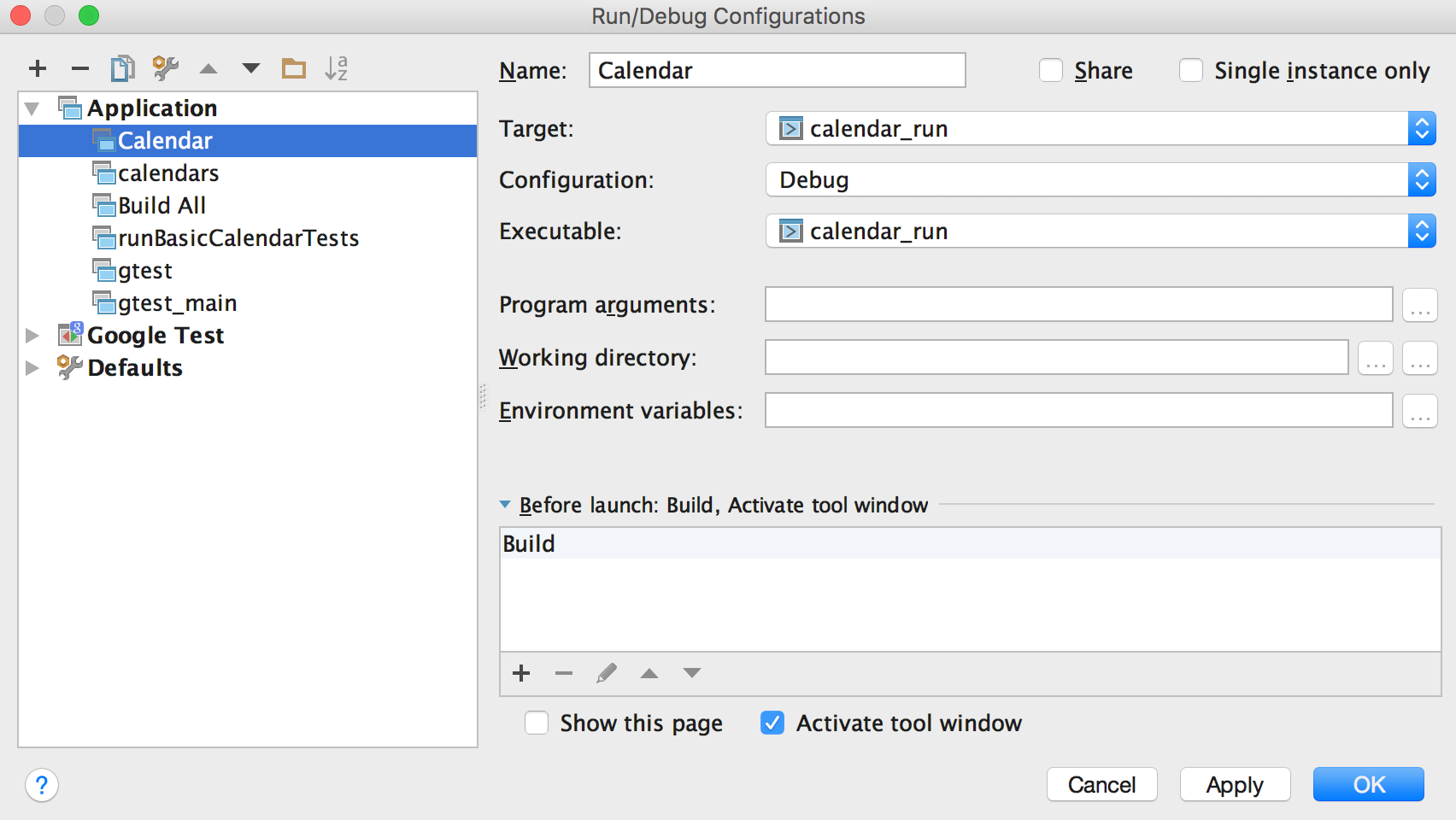Image resolution: width=1456 pixels, height=820 pixels.
Task: Click the Apply button
Action: pyautogui.click(x=1235, y=784)
